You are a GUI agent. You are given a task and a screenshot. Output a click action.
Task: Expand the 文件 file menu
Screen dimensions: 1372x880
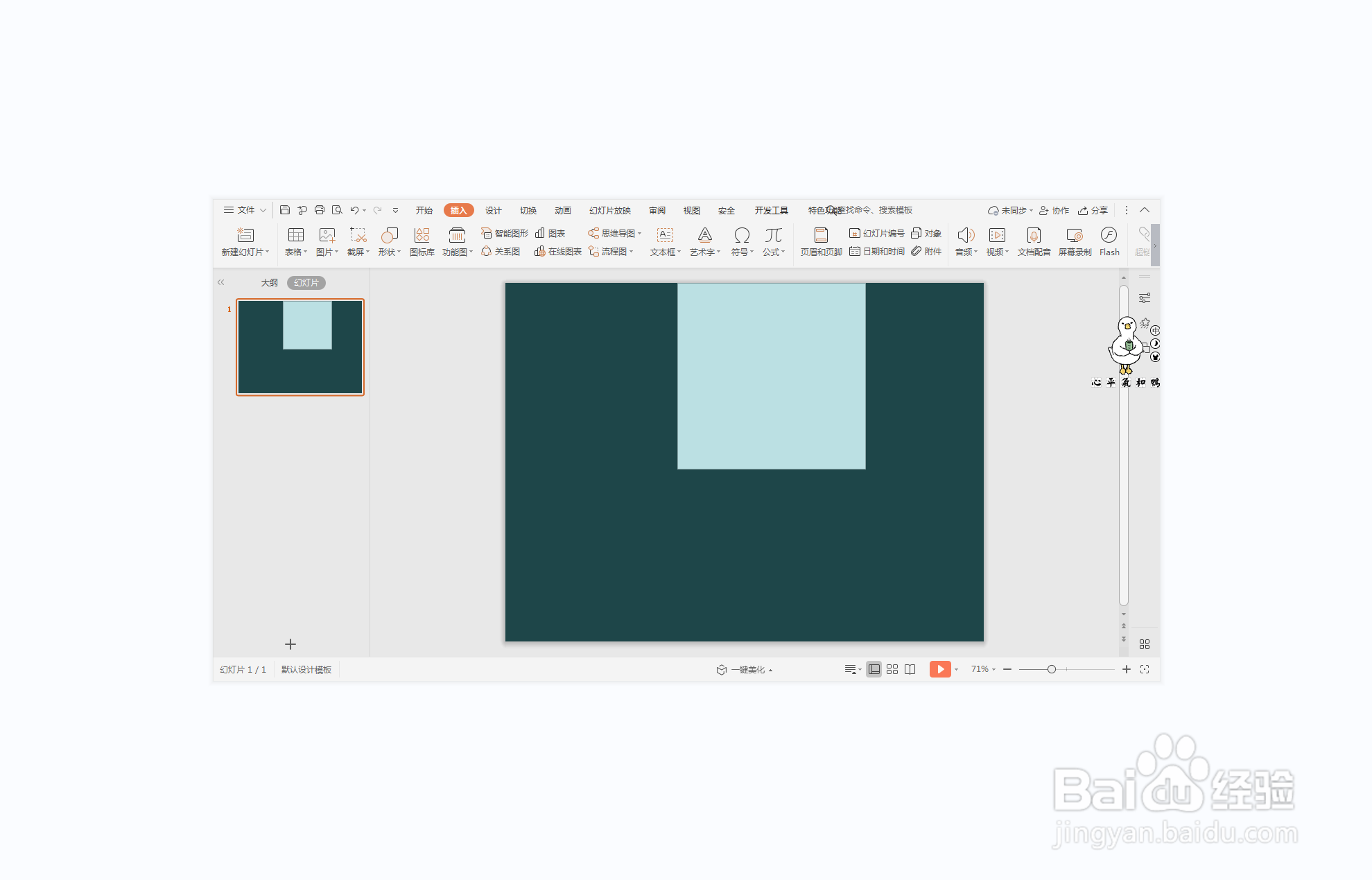(245, 210)
